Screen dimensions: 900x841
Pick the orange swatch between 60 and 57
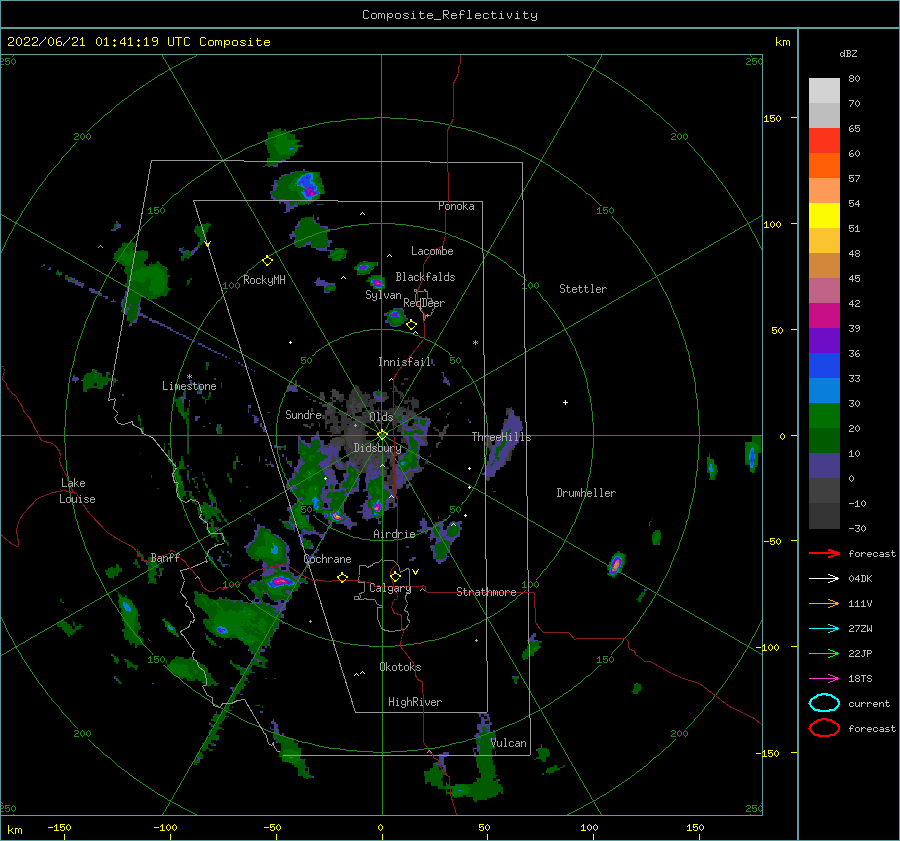point(824,165)
